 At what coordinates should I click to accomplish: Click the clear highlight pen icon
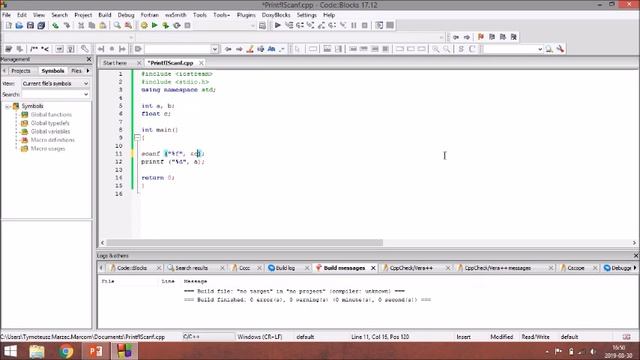click(250, 49)
